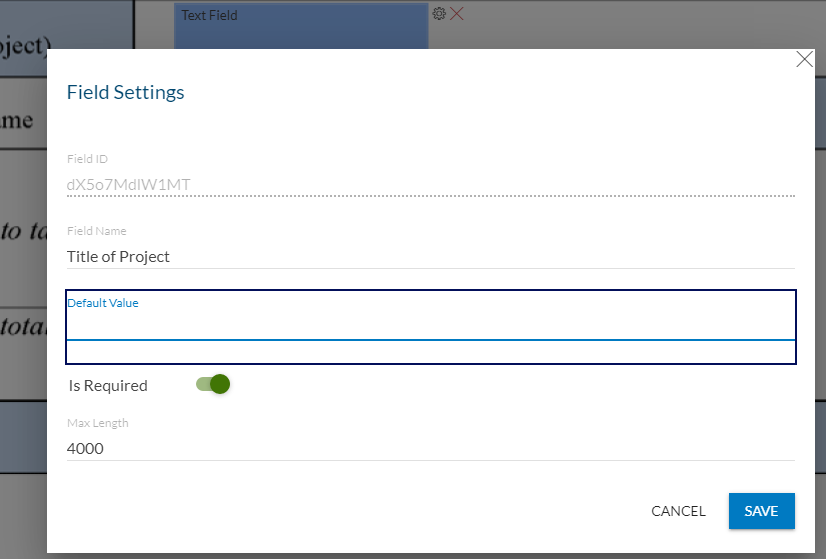Screen dimensions: 826x559
Task: Click the Field Settings dialog heading
Action: click(x=125, y=92)
